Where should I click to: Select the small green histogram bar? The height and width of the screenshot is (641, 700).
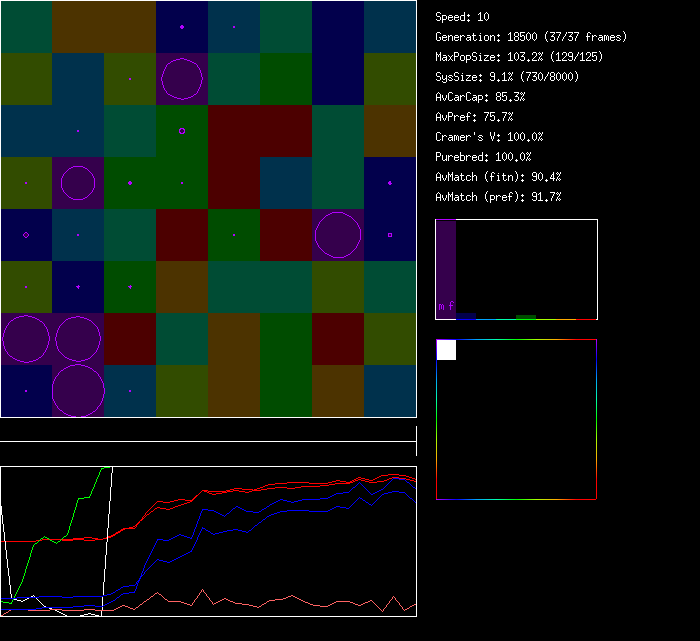pos(526,317)
